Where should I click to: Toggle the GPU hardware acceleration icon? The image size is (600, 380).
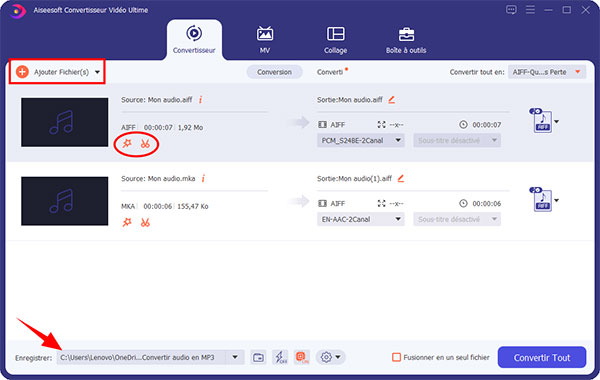[302, 357]
